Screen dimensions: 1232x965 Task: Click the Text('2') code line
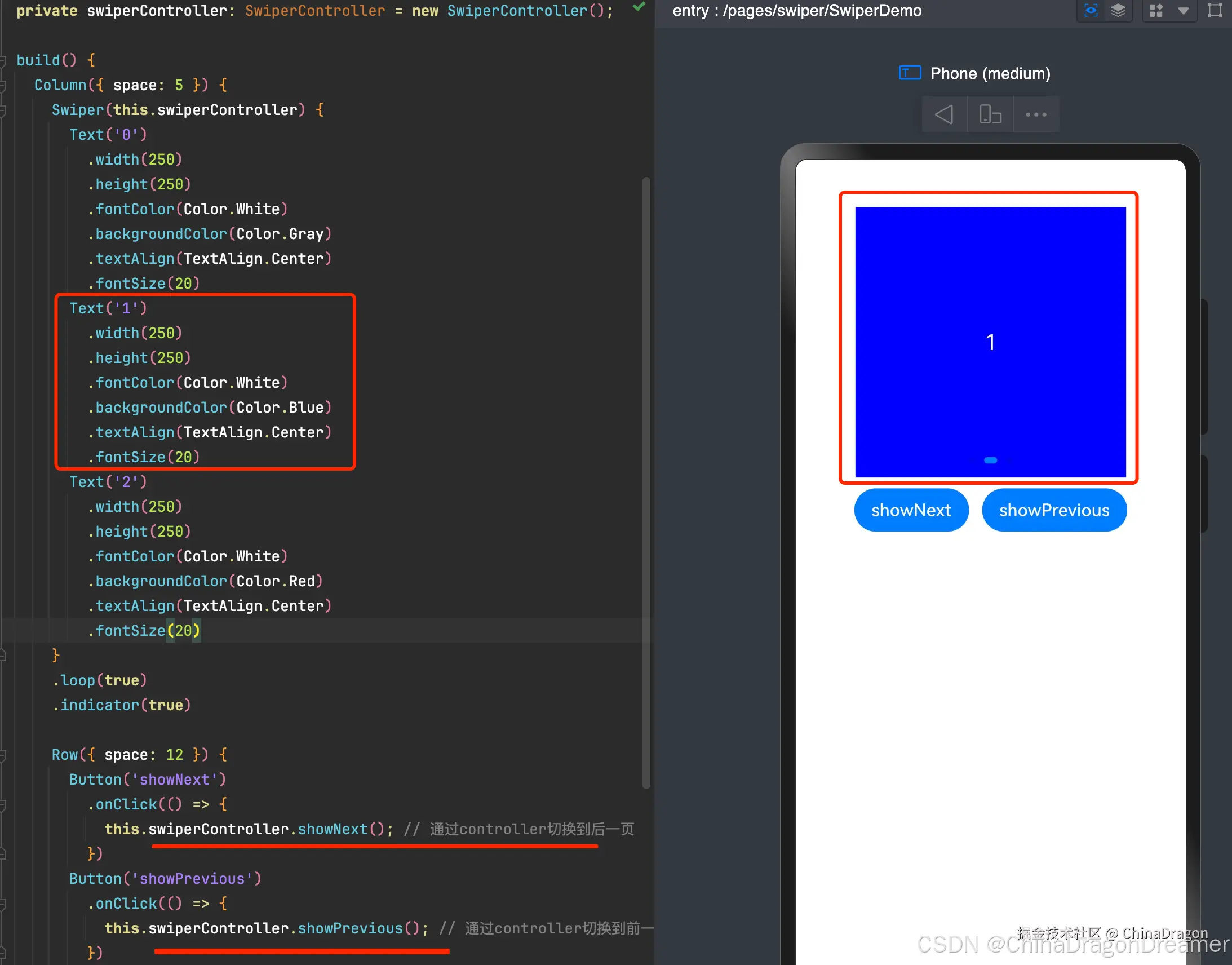[x=108, y=482]
